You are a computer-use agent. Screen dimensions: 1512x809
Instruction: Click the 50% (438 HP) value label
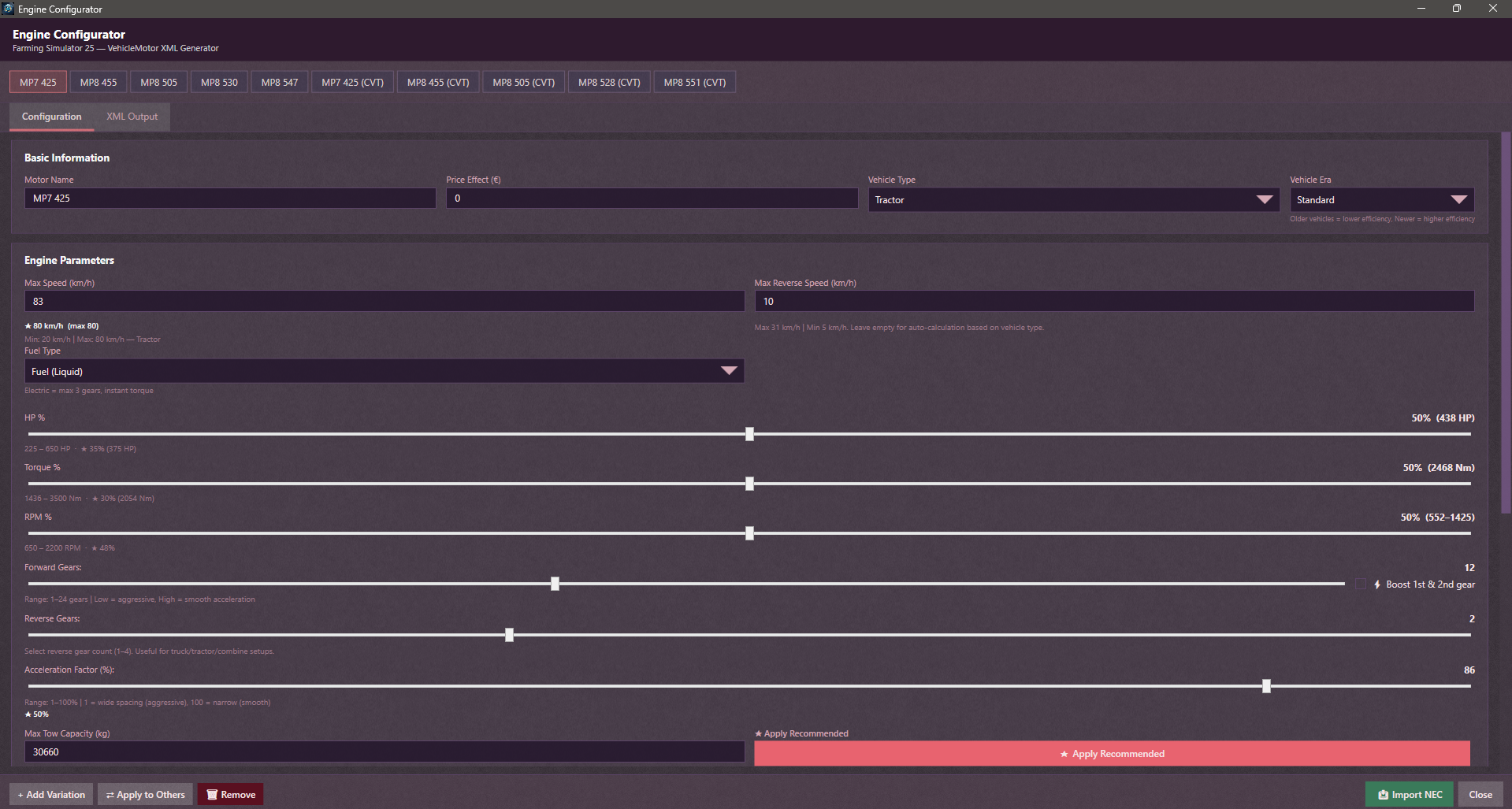tap(1443, 417)
